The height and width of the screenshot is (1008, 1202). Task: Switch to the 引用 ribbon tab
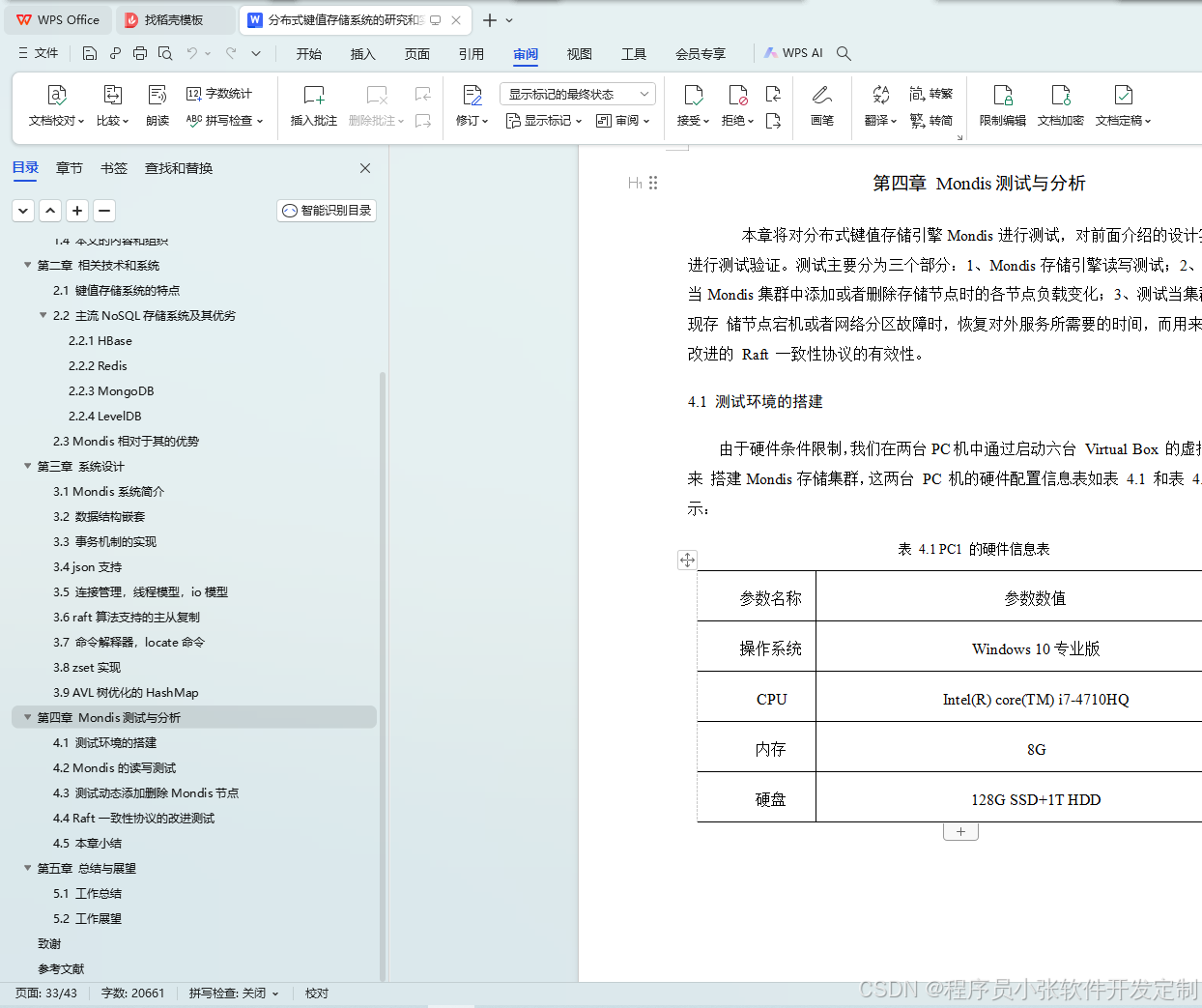click(472, 54)
